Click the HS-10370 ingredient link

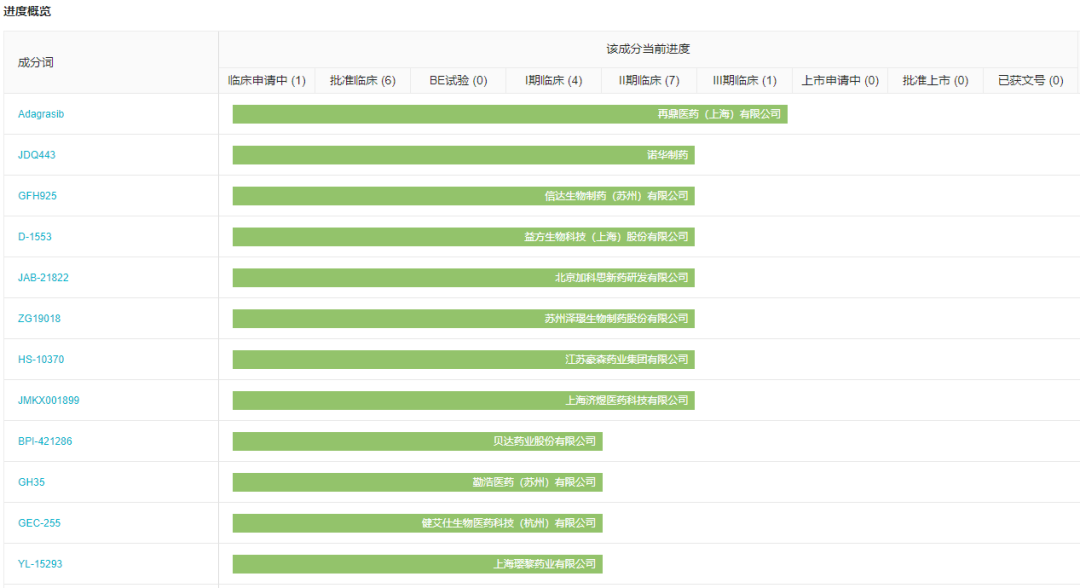[x=41, y=359]
